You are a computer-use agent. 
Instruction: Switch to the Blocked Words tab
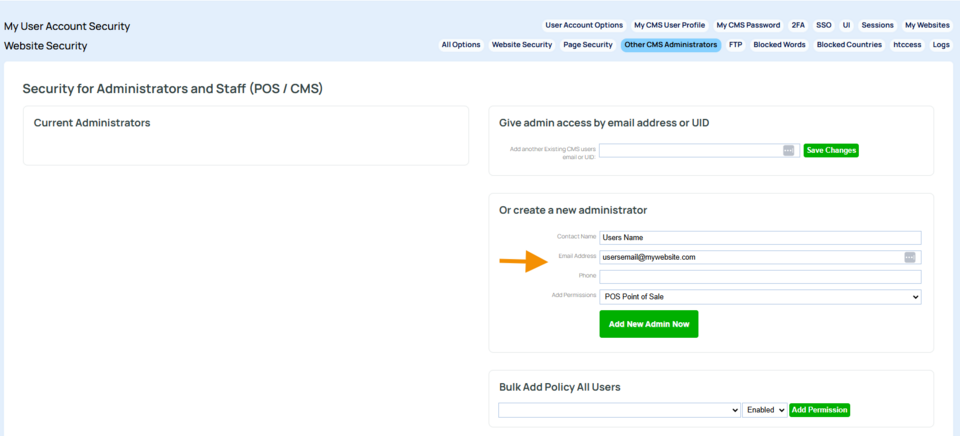(779, 45)
